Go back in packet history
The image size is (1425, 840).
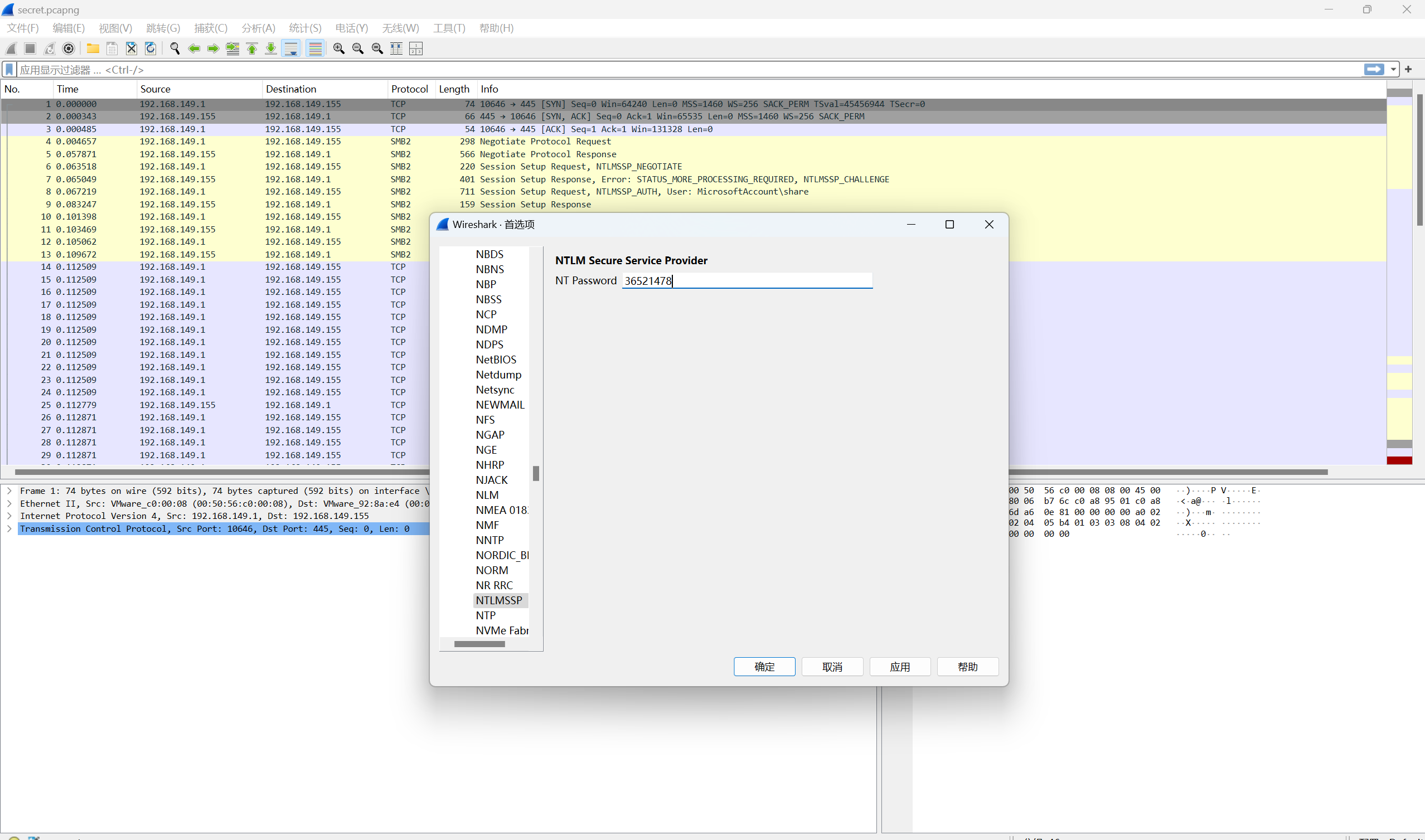pos(194,48)
